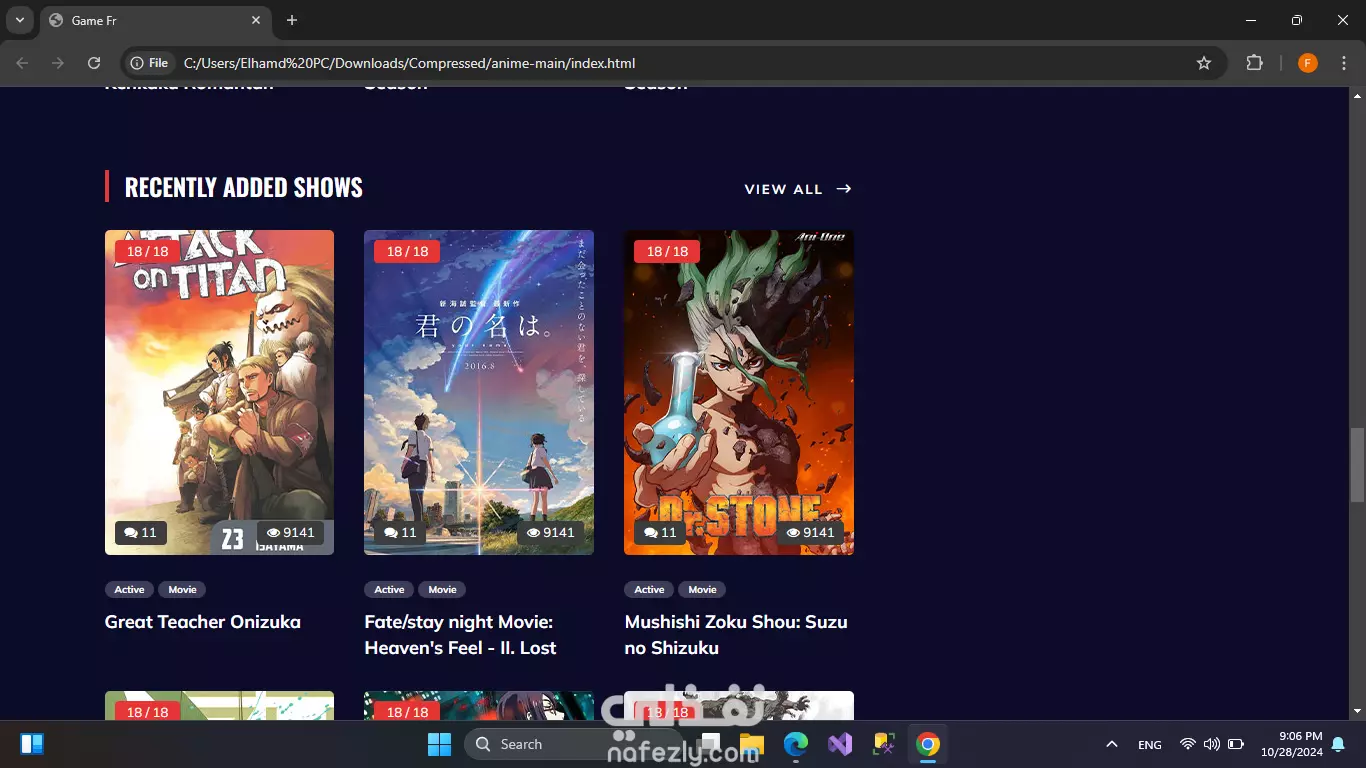The width and height of the screenshot is (1366, 768).
Task: Check battery status in system tray
Action: tap(1236, 744)
